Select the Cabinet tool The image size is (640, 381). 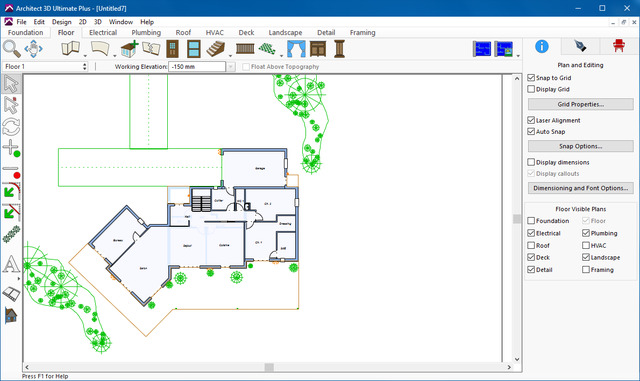click(x=318, y=49)
